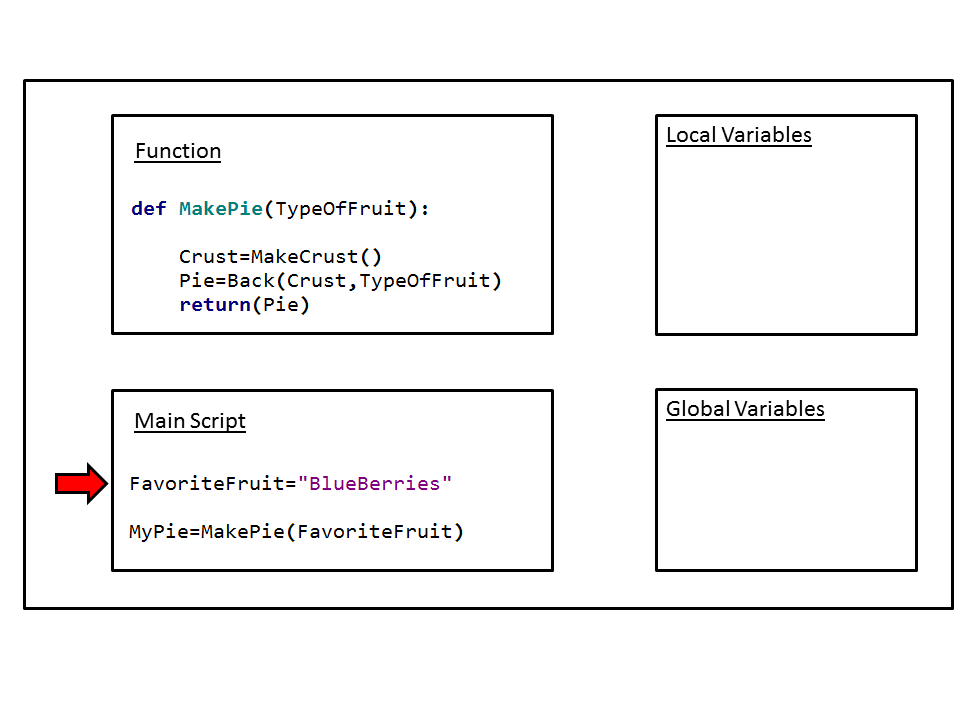Click the Crust=MakeCrust() code line
This screenshot has width=960, height=720.
point(280,257)
